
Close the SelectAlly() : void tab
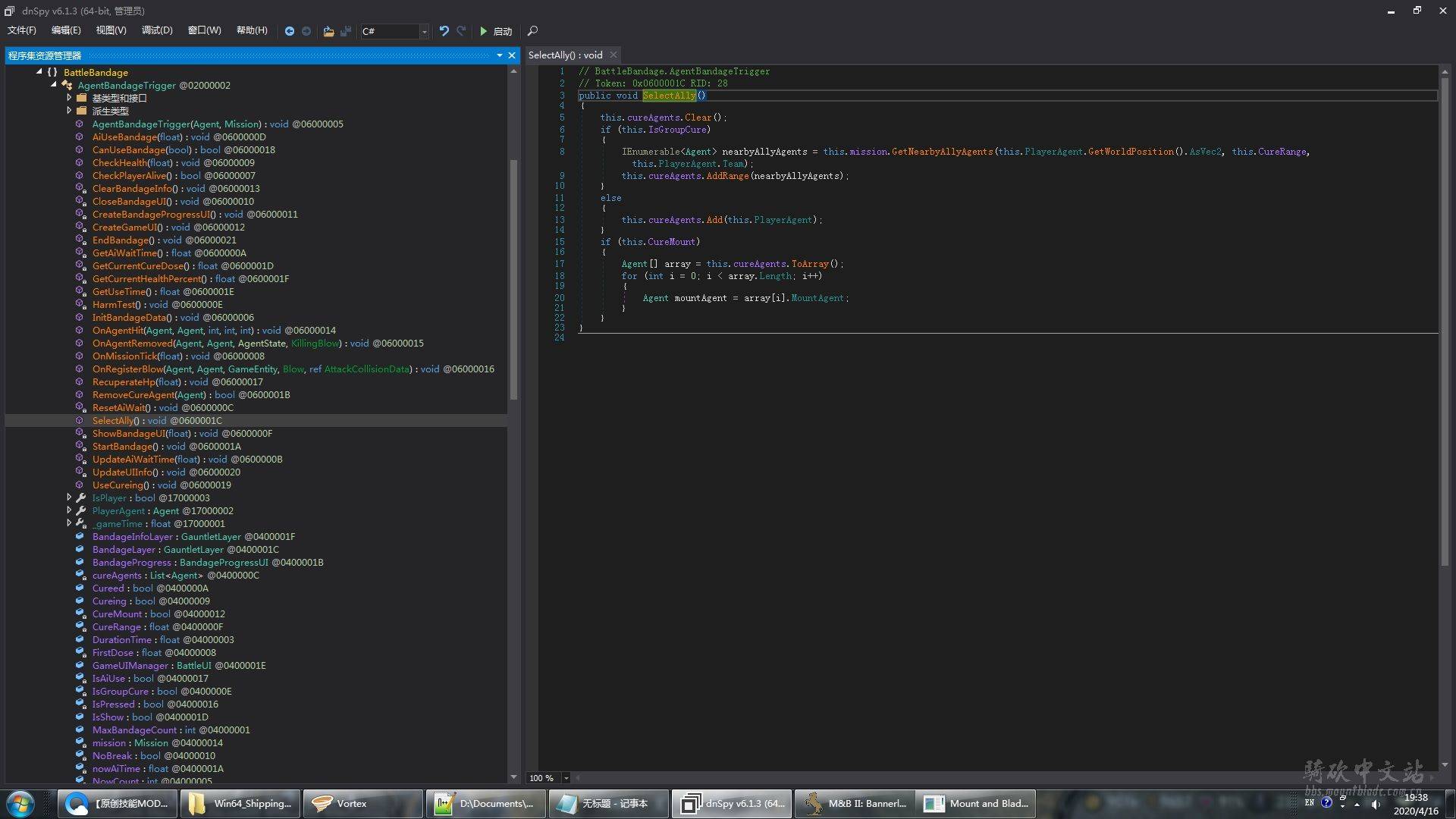tap(613, 55)
